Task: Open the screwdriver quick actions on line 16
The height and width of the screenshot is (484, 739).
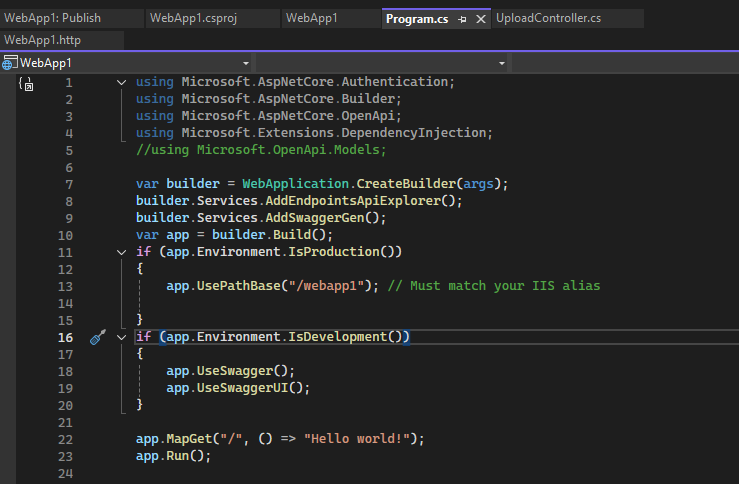Action: click(98, 337)
